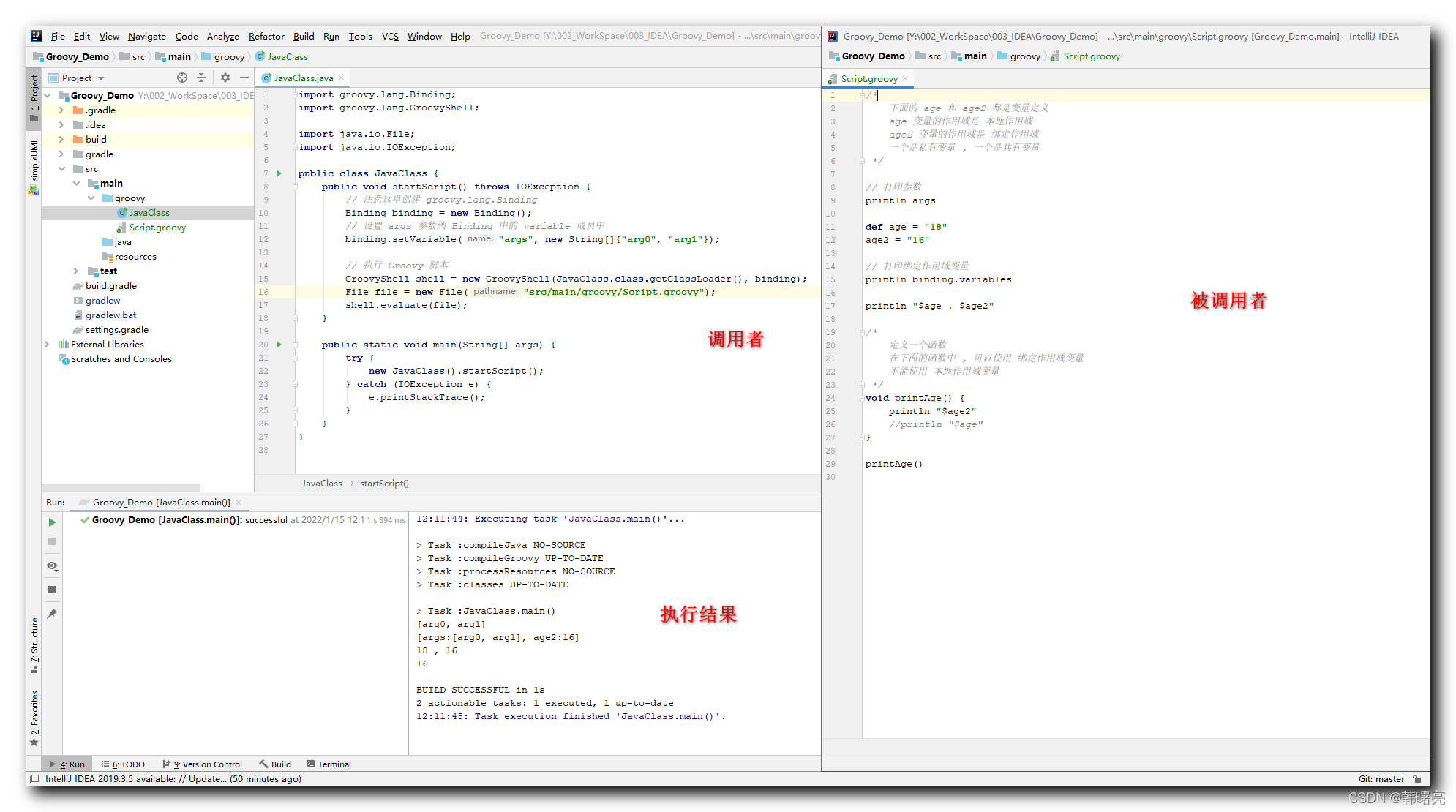Click fold toggle at Script.groovy line 19
Image resolution: width=1456 pixels, height=812 pixels.
pos(862,332)
